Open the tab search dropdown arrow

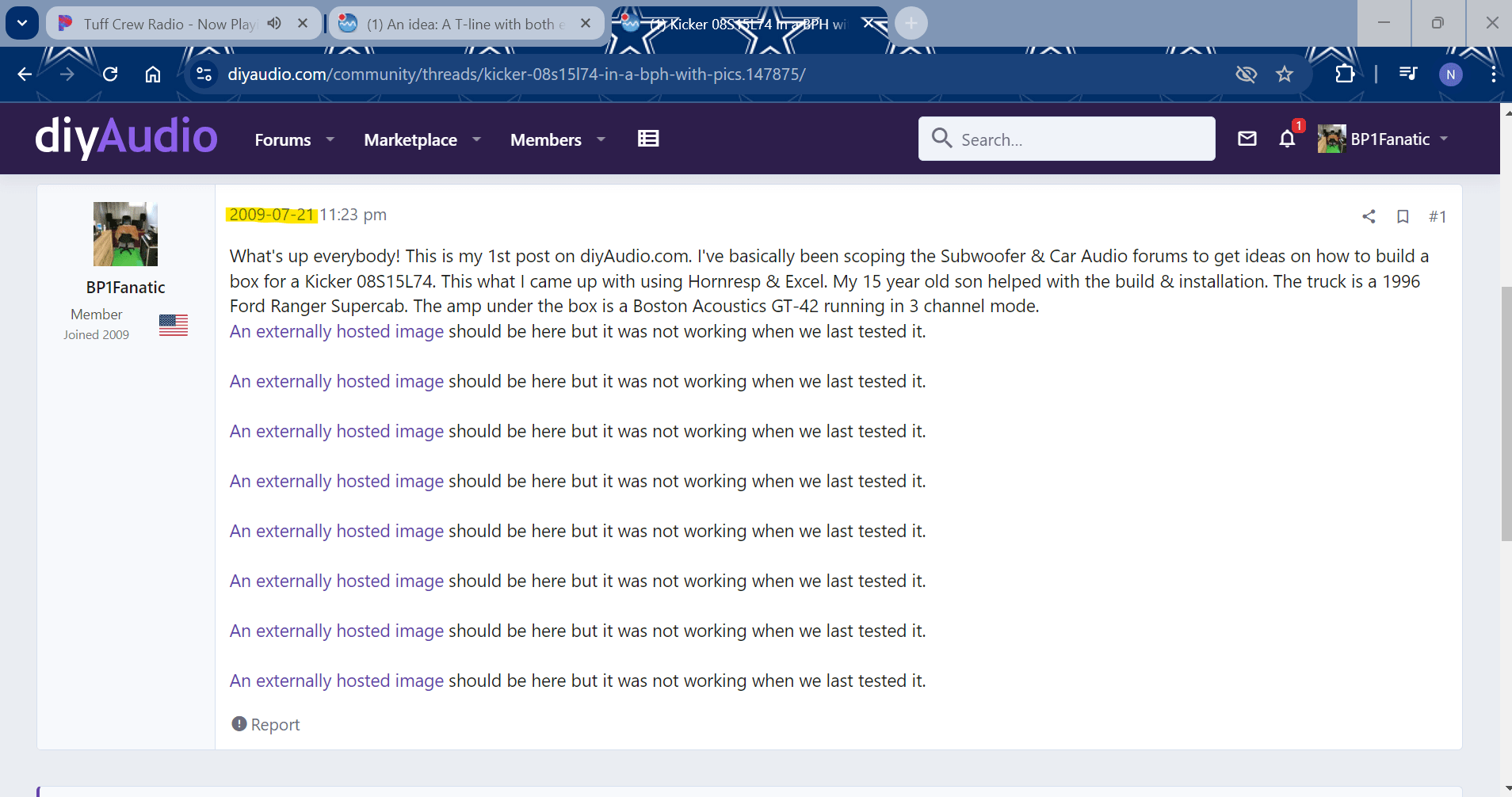point(22,23)
